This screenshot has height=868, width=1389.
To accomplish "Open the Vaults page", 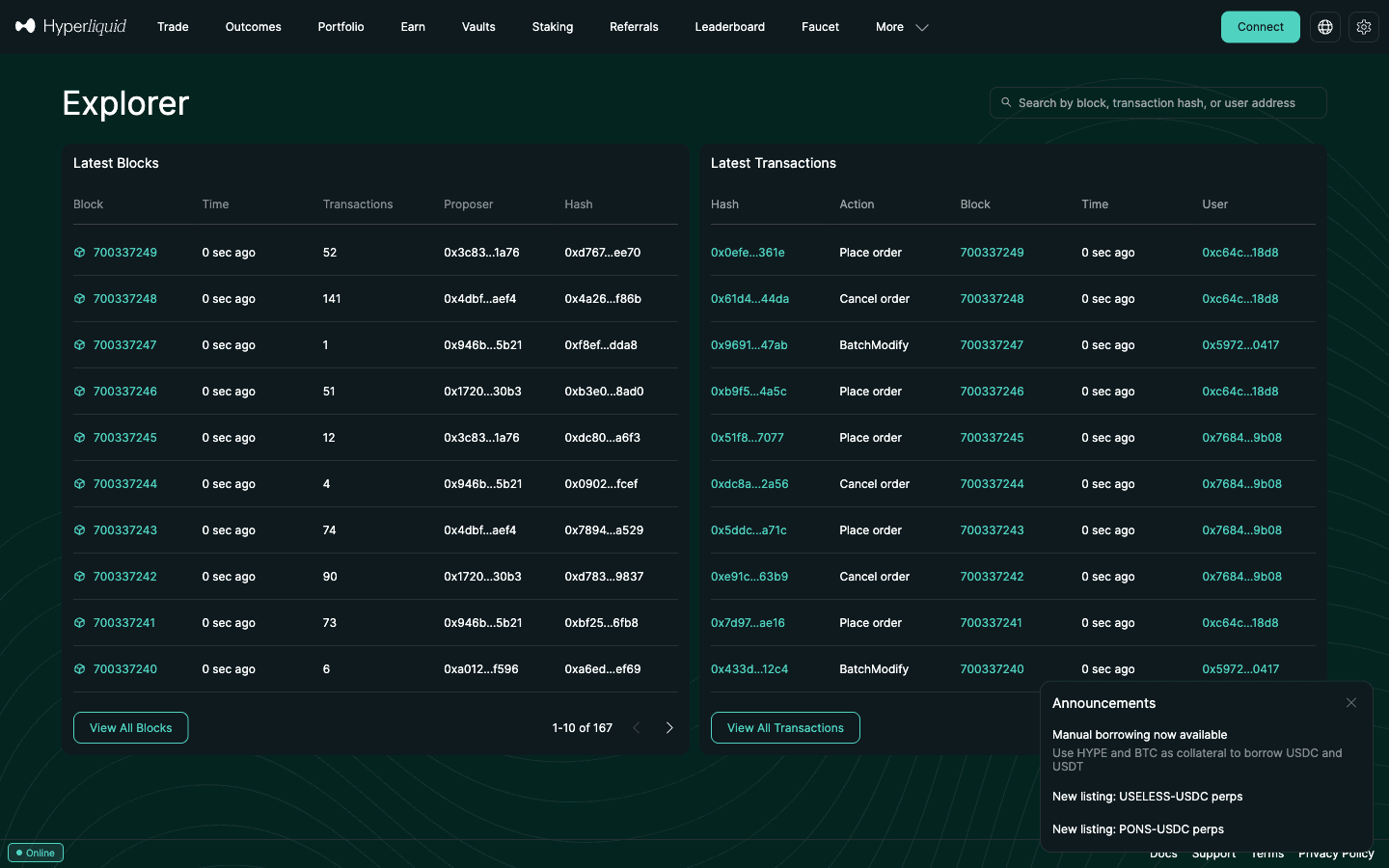I will [x=478, y=27].
